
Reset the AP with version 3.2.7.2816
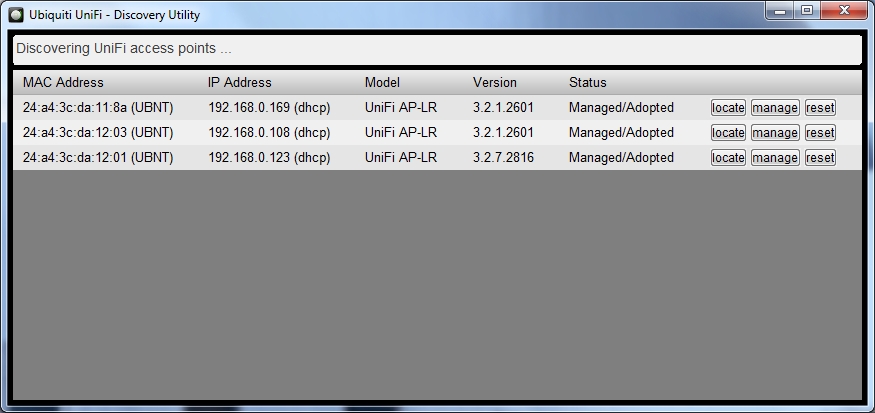pyautogui.click(x=820, y=158)
